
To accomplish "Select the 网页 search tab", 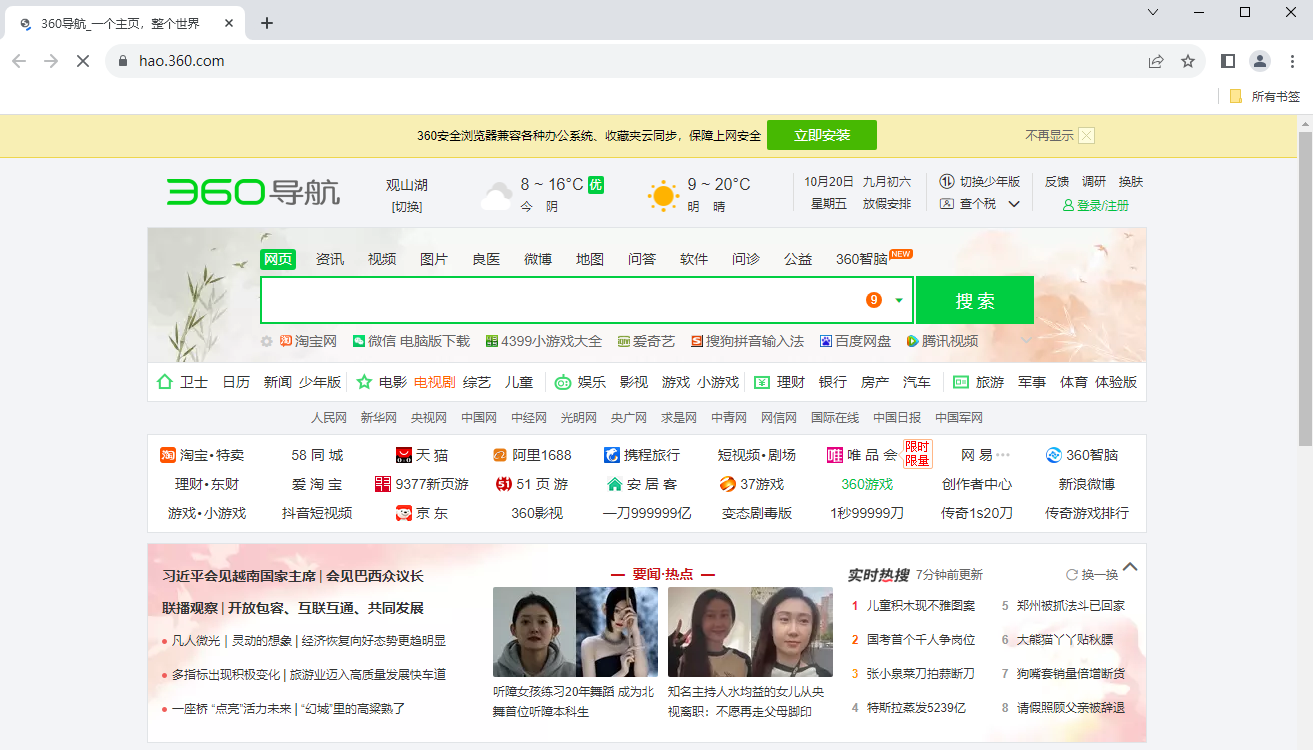I will (278, 259).
